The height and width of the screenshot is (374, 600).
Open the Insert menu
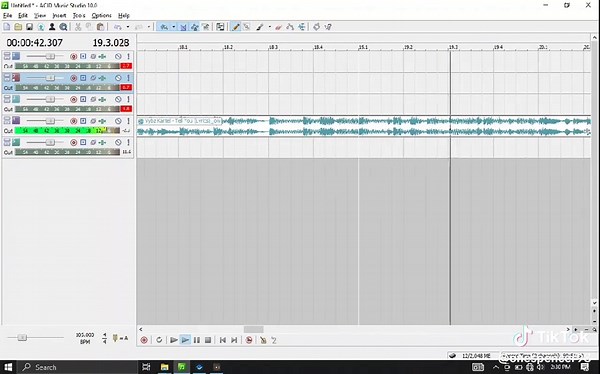point(59,15)
